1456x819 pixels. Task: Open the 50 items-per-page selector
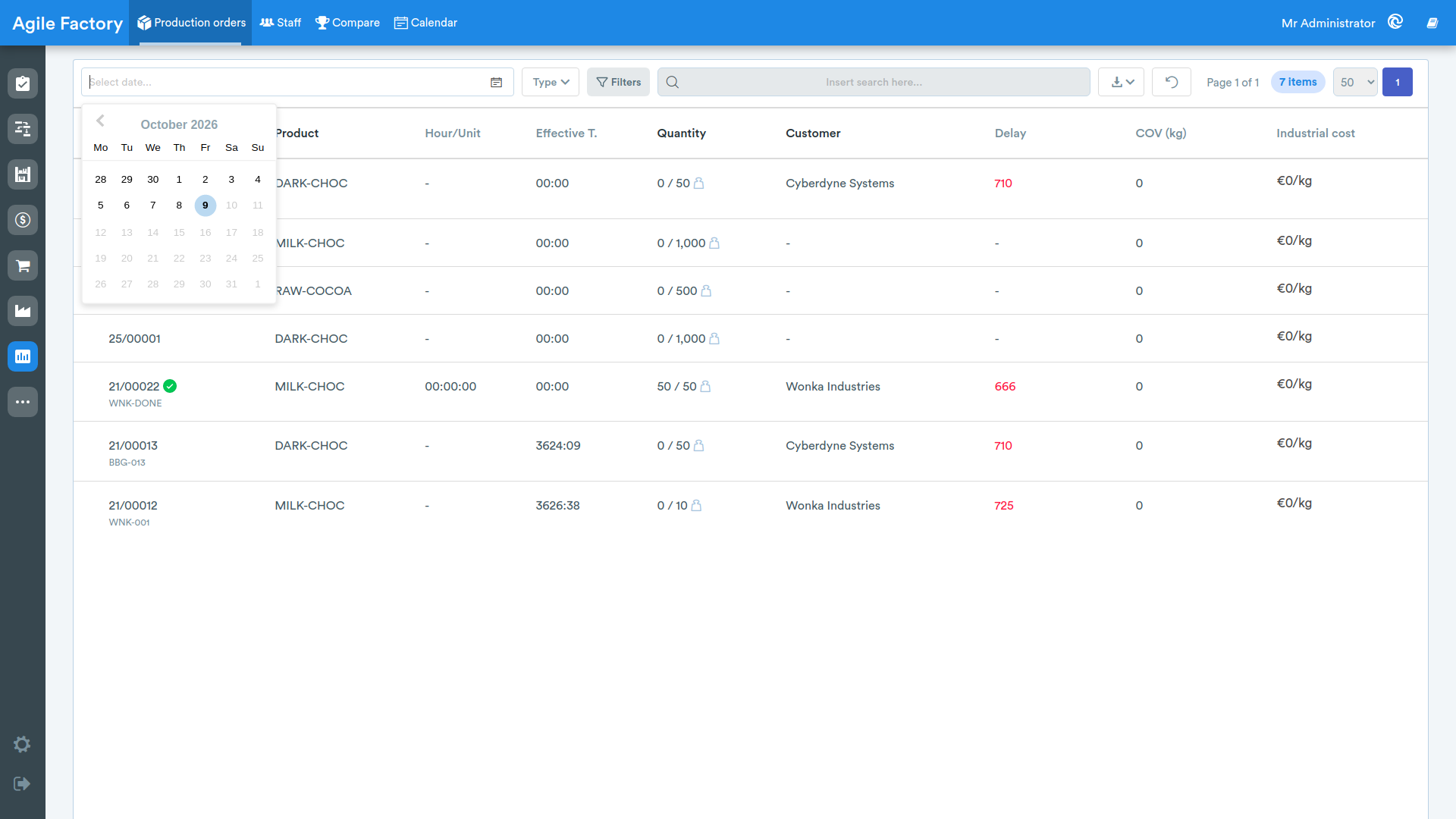(x=1355, y=82)
